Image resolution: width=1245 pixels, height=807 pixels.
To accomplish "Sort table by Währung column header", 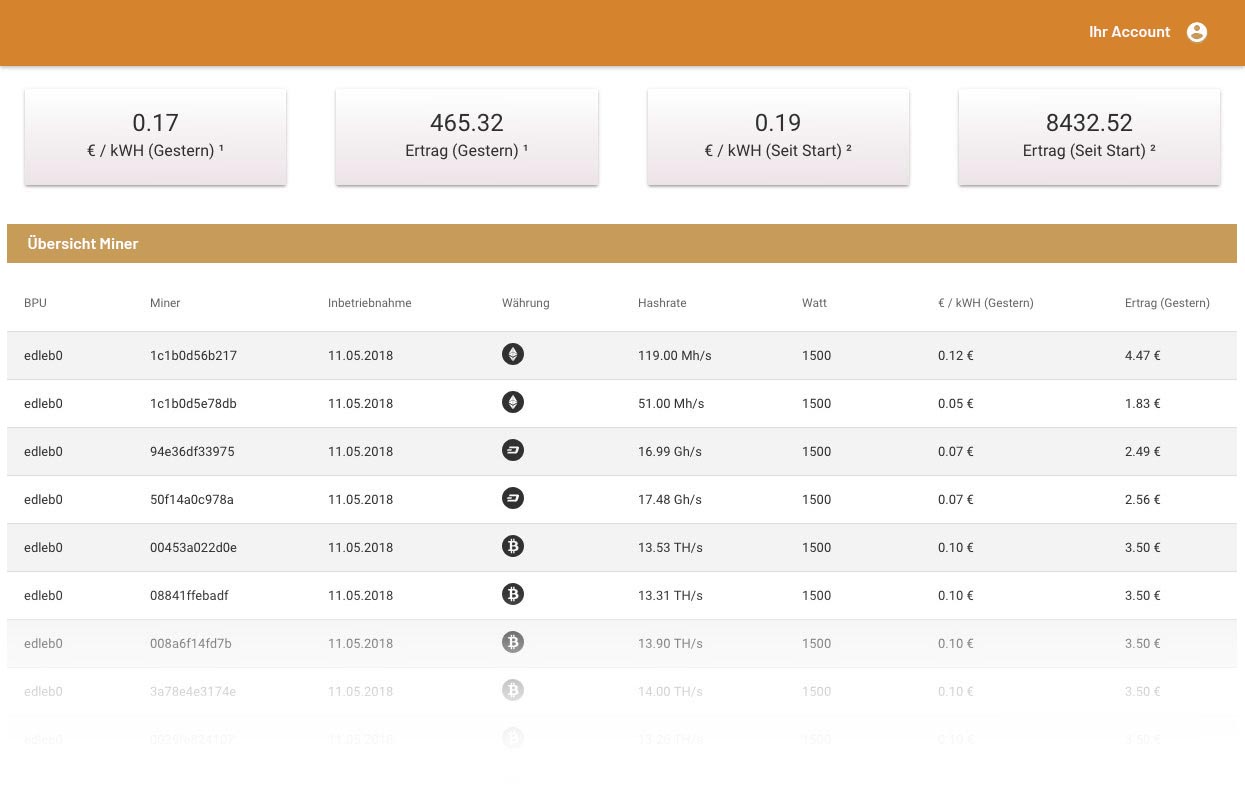I will click(x=525, y=303).
